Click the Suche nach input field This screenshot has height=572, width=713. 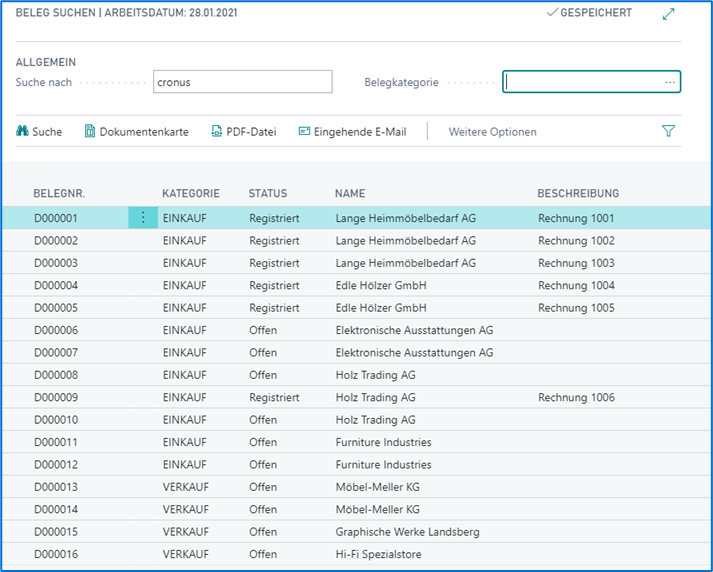click(x=242, y=82)
